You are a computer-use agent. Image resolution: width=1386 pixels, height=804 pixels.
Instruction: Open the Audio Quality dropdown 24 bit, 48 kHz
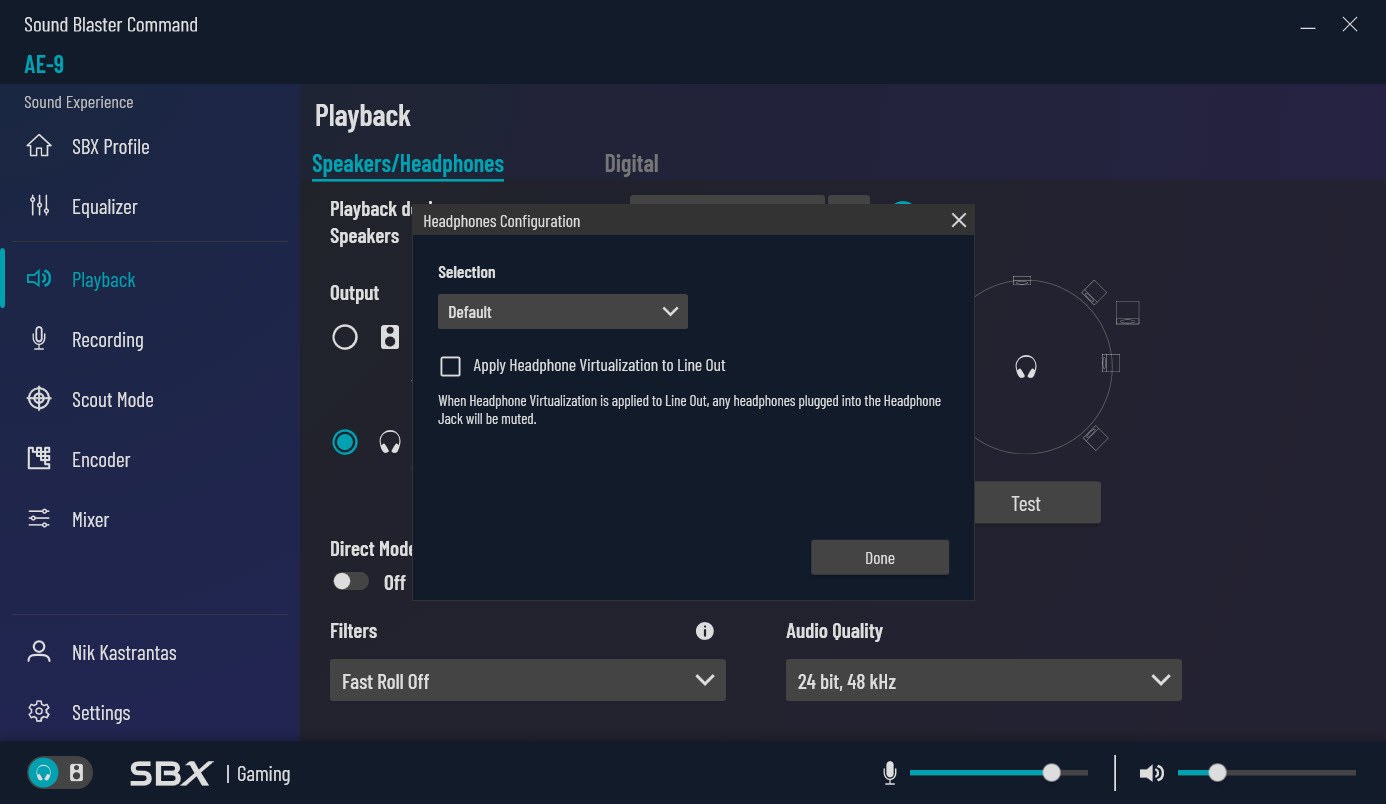click(984, 681)
